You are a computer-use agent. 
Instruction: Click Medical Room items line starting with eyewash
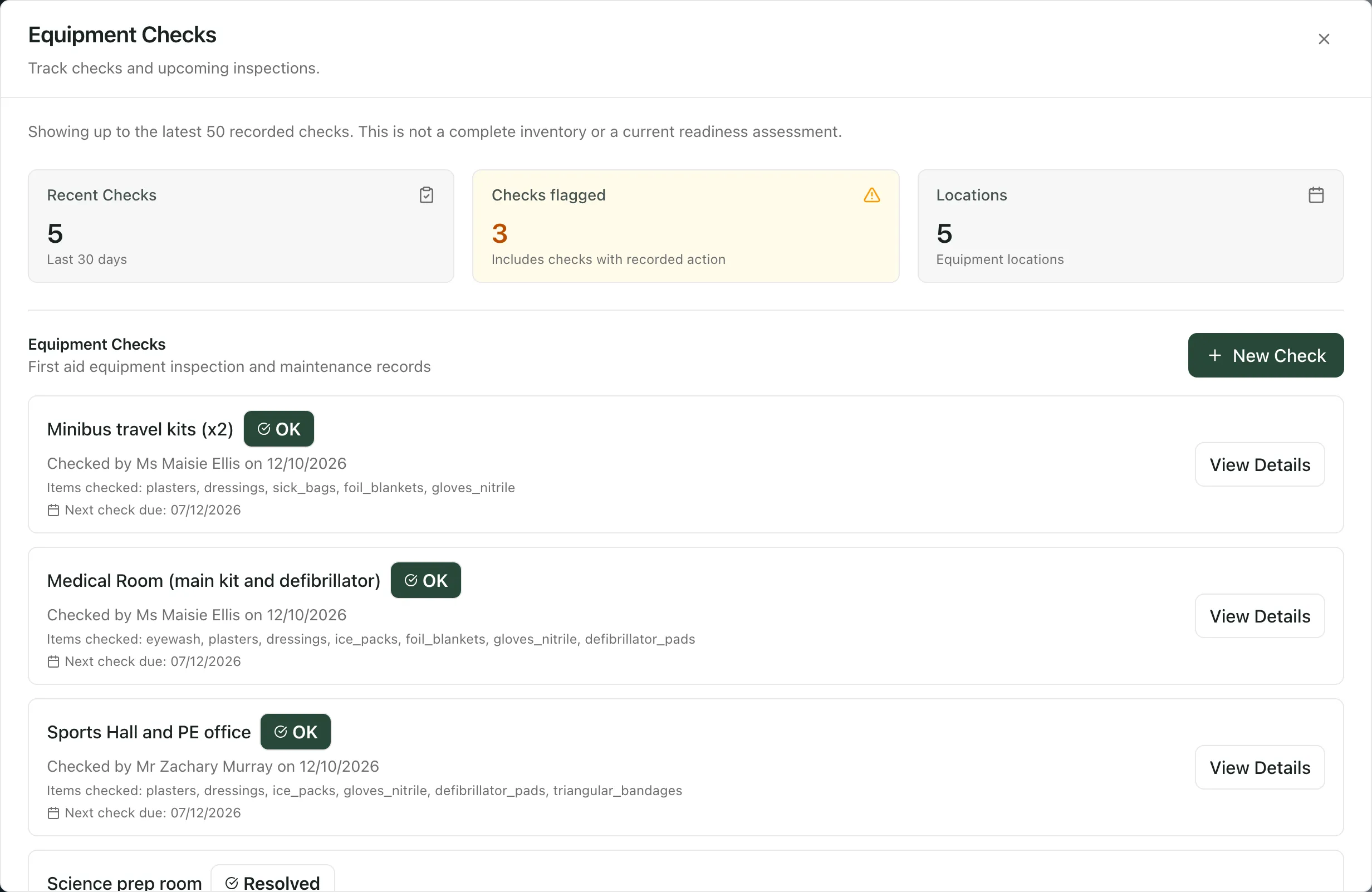(371, 639)
